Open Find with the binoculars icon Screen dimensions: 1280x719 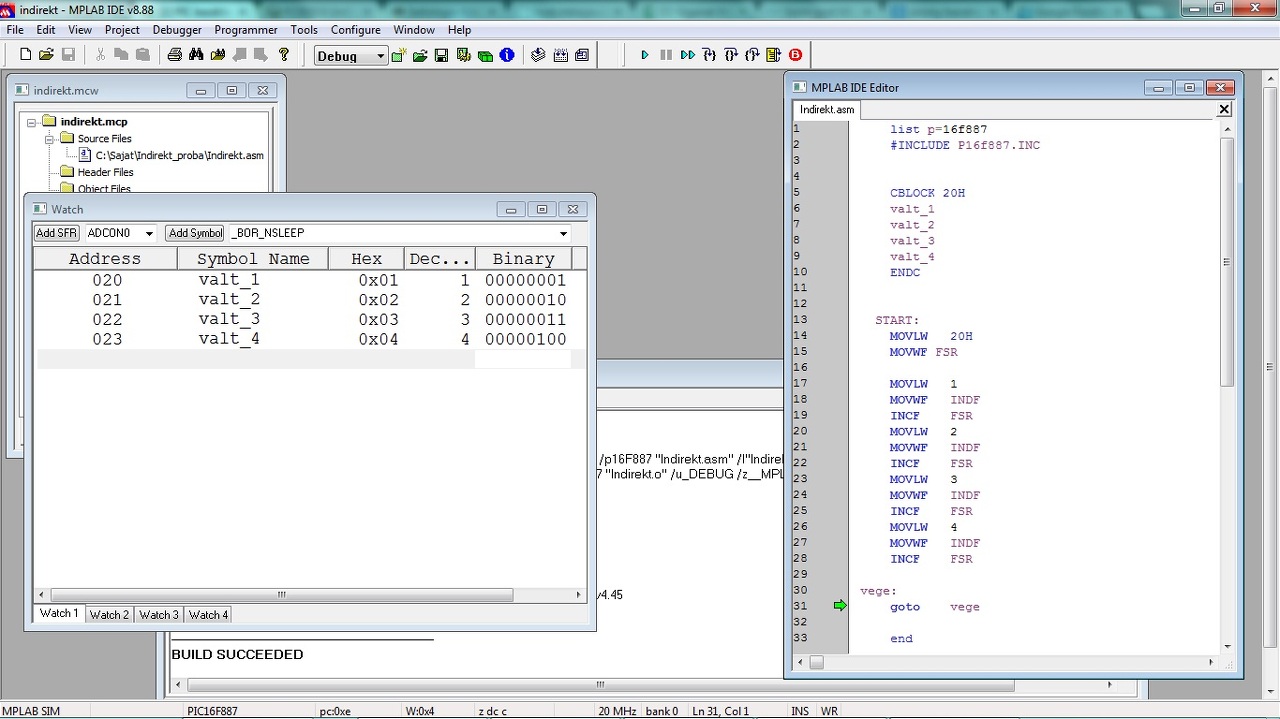click(196, 55)
